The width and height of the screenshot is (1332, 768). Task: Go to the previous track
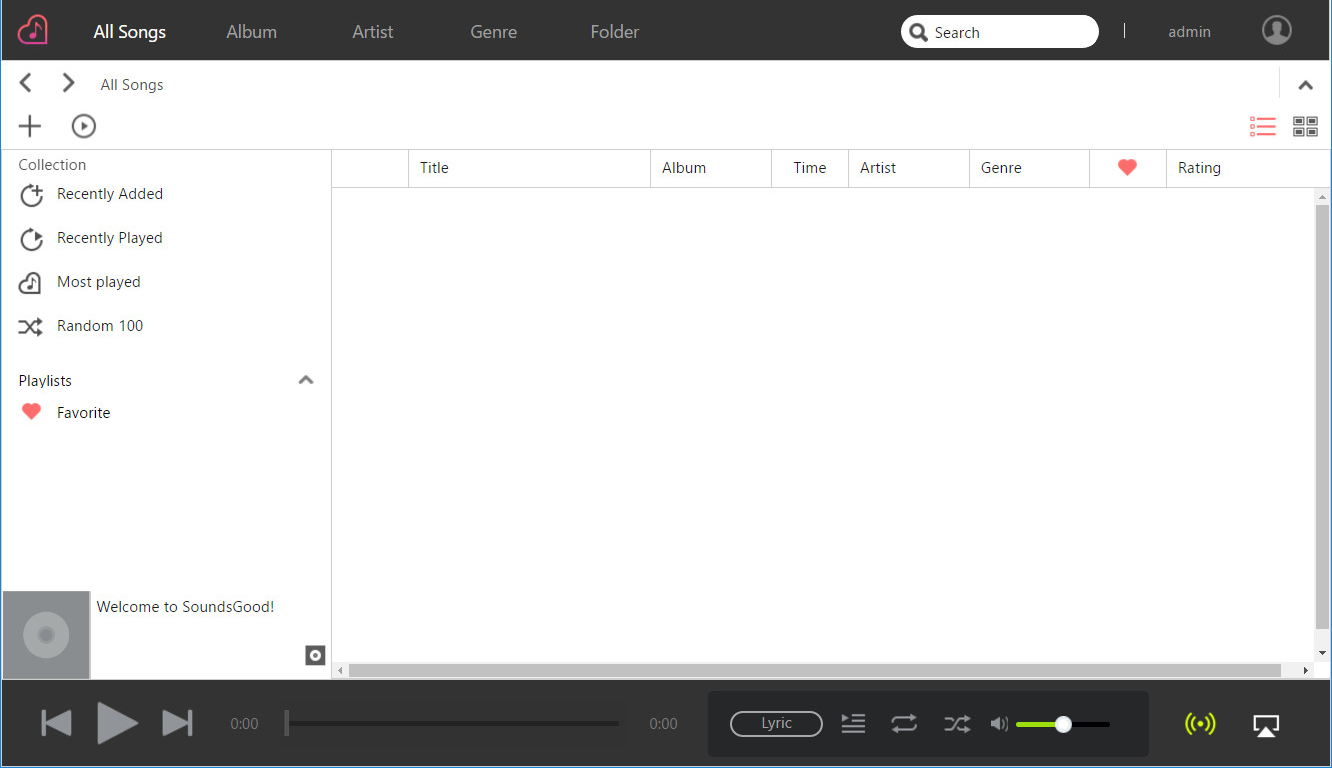click(56, 723)
